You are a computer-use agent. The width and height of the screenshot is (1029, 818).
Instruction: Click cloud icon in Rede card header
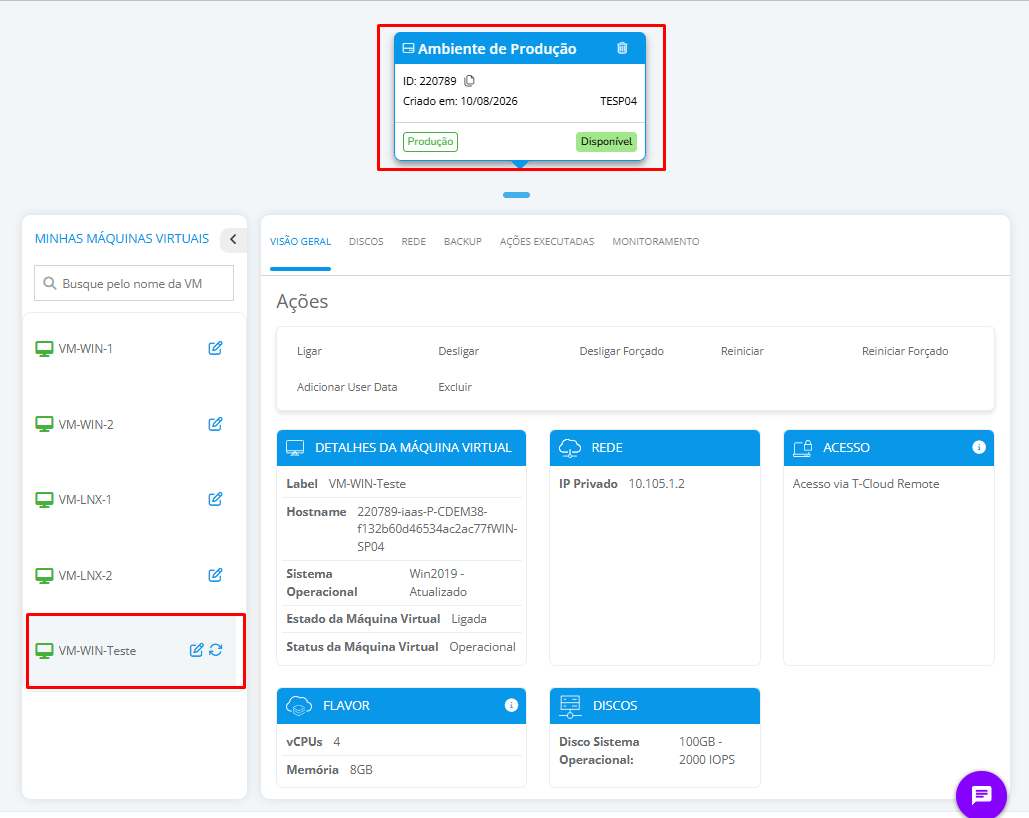pyautogui.click(x=570, y=448)
